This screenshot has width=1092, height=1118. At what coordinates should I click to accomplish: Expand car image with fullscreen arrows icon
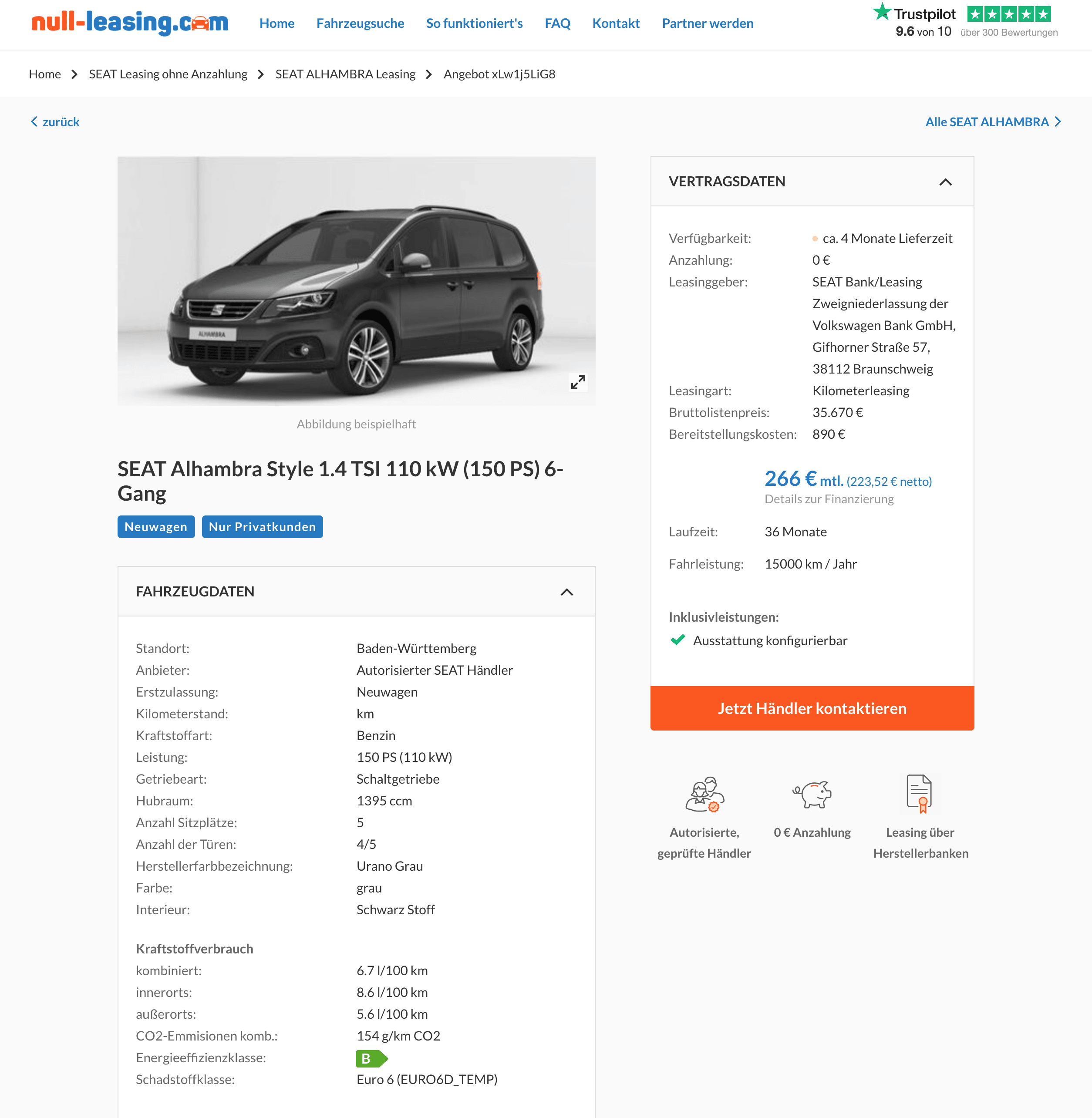pyautogui.click(x=577, y=382)
